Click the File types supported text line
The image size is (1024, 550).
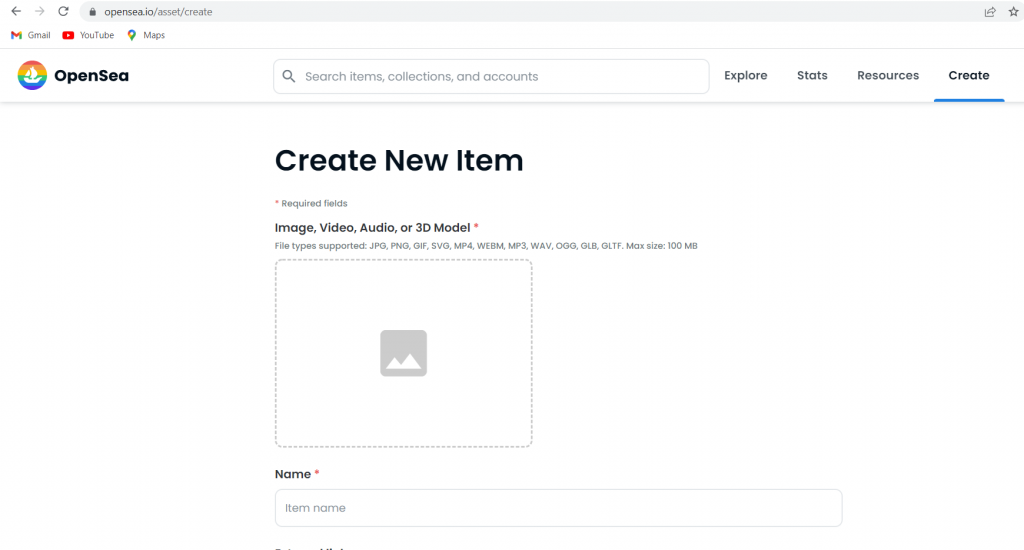(x=486, y=246)
